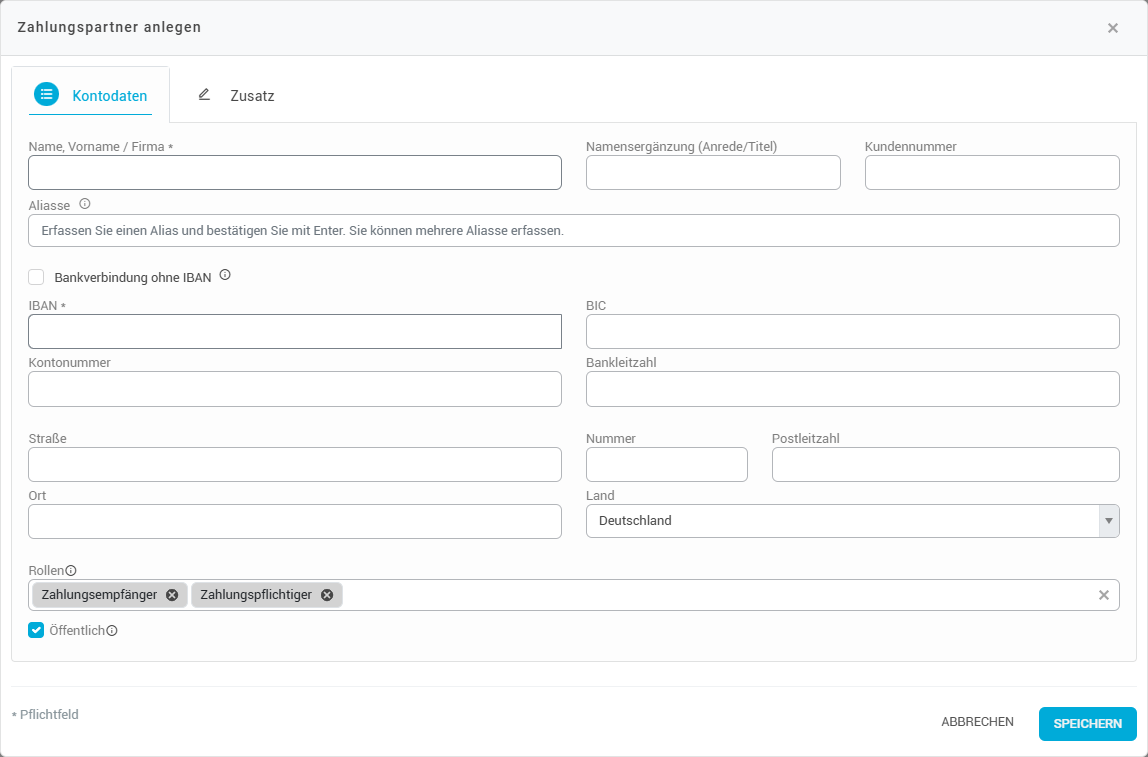
Task: Focus the Postleitzahl input field
Action: (x=945, y=465)
